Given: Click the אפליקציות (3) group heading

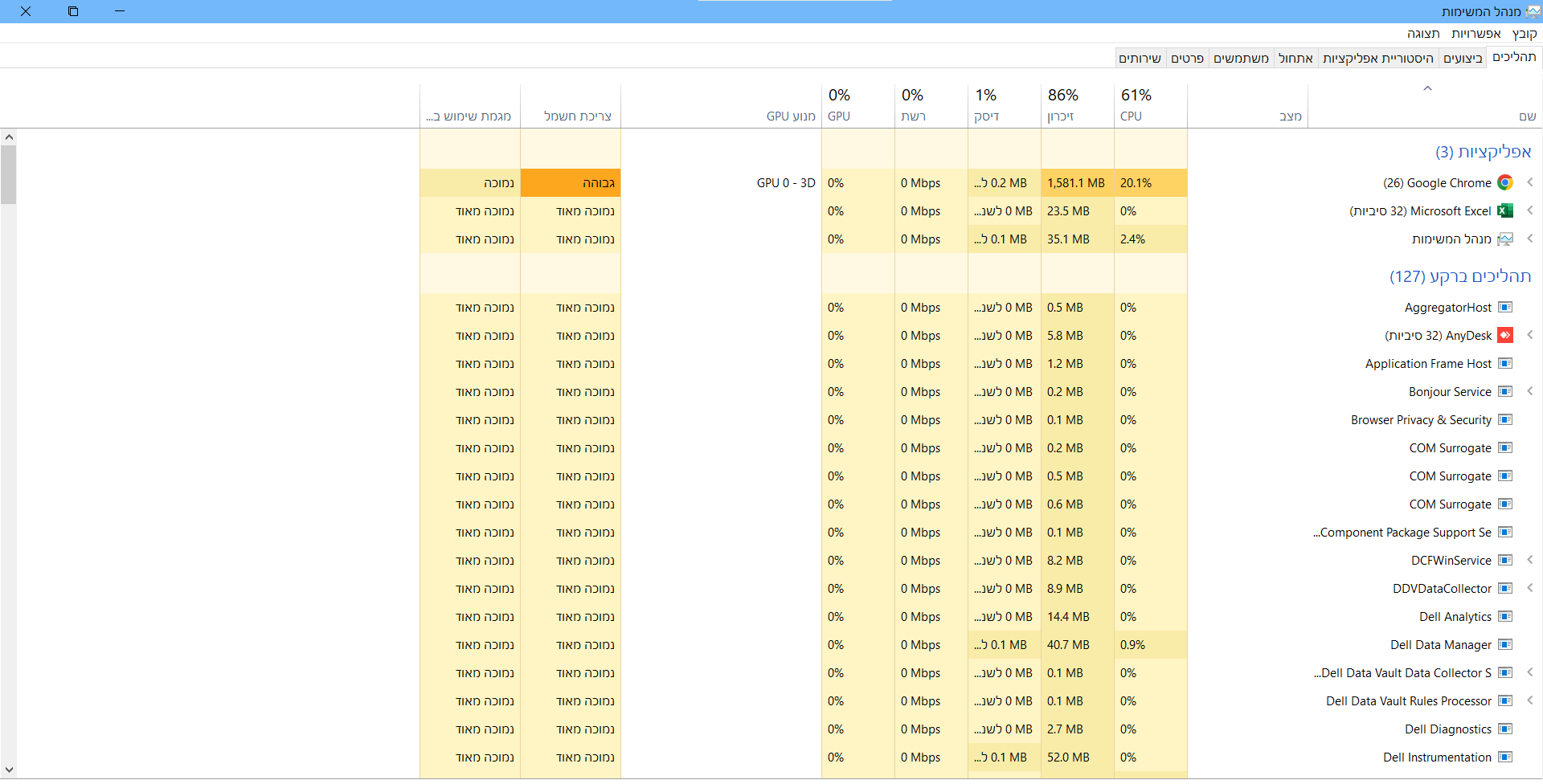Looking at the screenshot, I should (x=1483, y=152).
